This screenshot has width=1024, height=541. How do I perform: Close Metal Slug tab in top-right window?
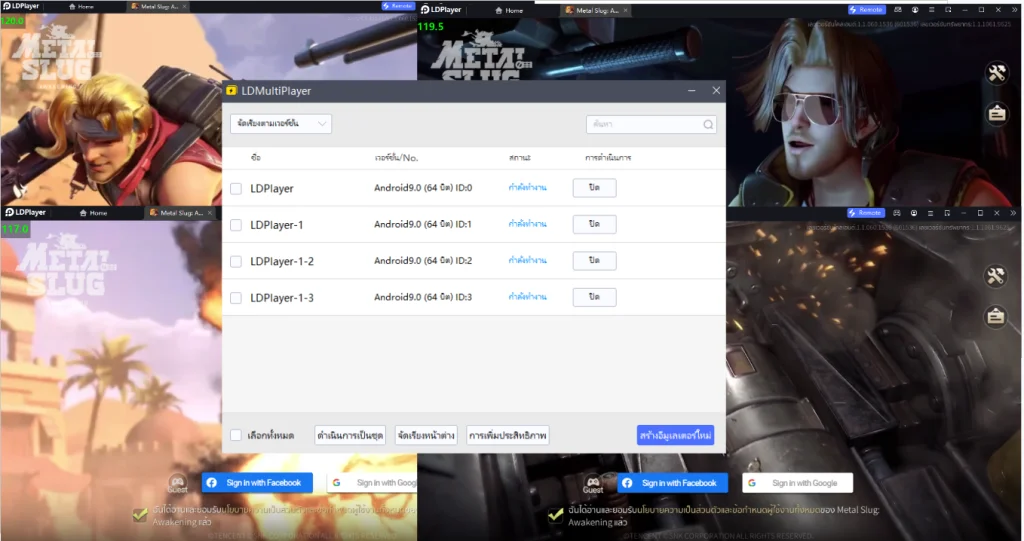(626, 10)
